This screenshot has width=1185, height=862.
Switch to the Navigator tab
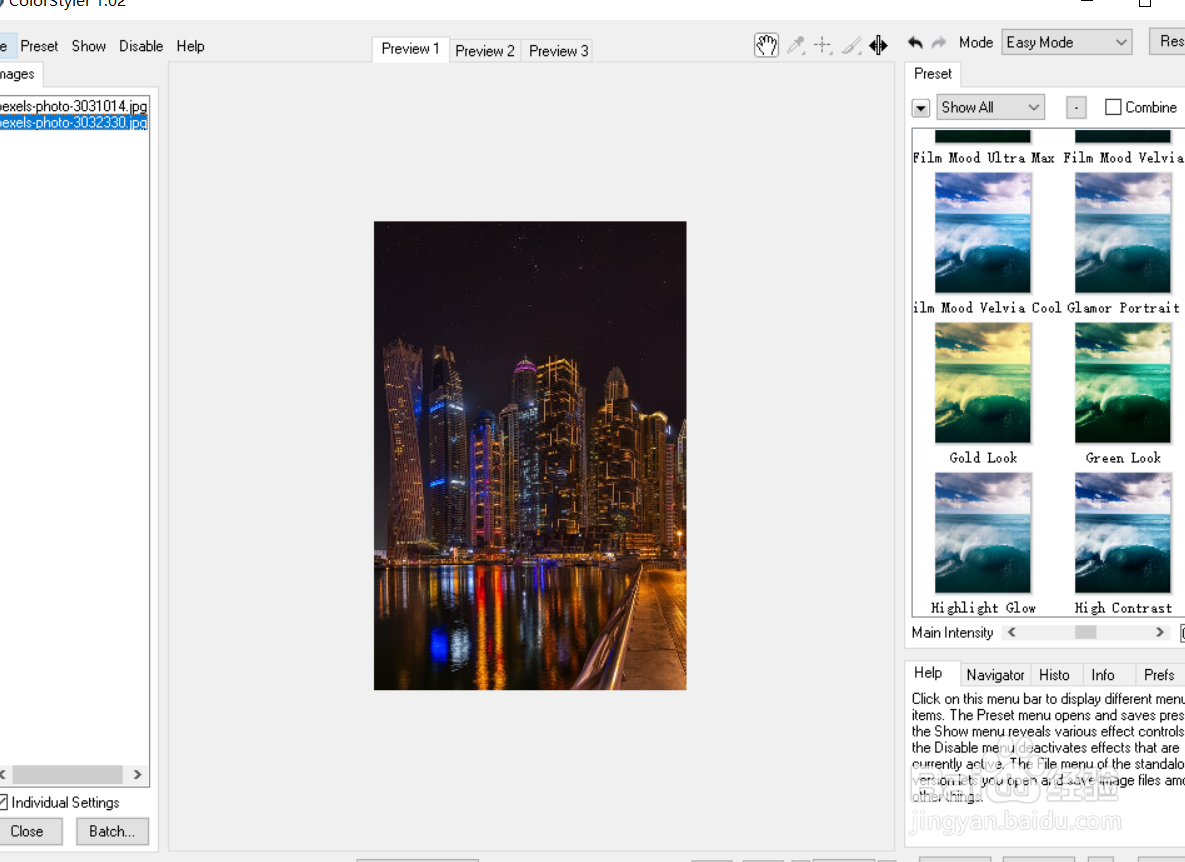click(x=995, y=675)
